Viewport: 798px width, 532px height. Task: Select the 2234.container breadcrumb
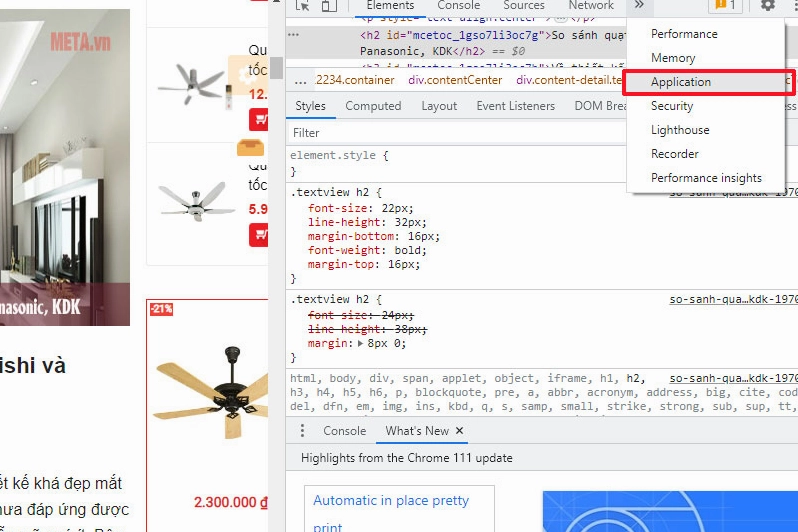coord(355,80)
